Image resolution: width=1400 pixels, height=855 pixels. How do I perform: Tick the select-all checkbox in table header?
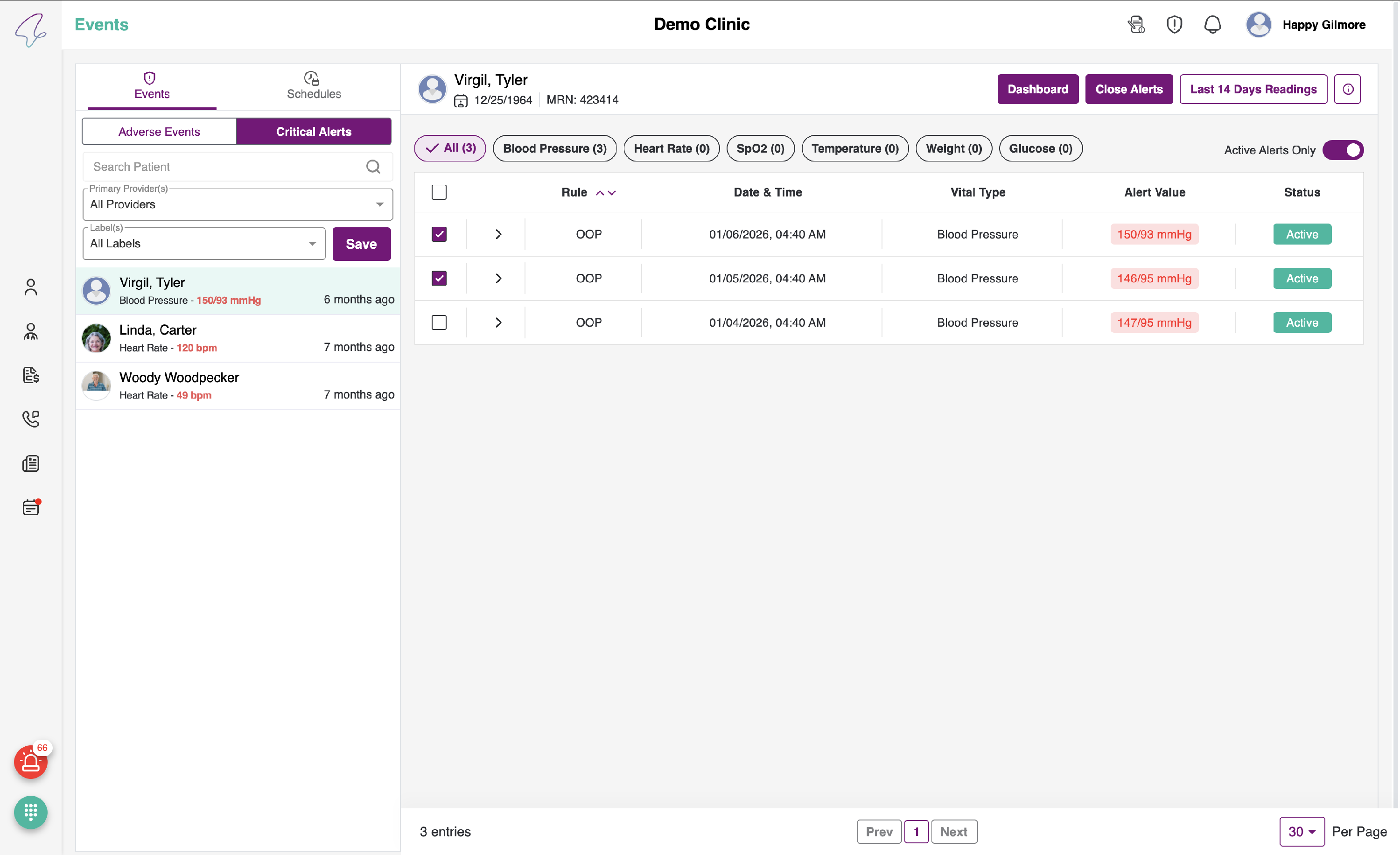pos(439,192)
